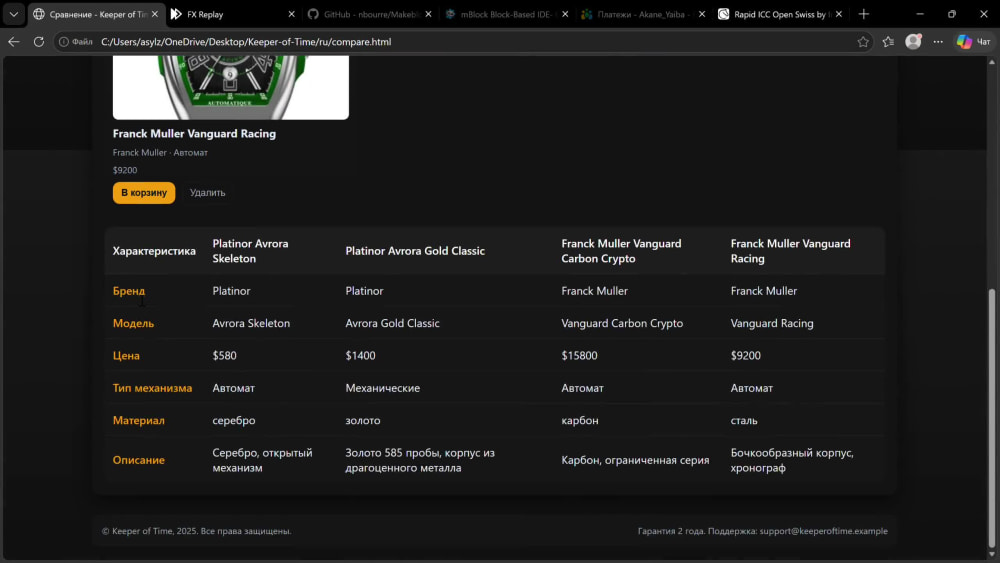Viewport: 1000px width, 563px height.
Task: Close the GitHub tab
Action: pos(428,14)
